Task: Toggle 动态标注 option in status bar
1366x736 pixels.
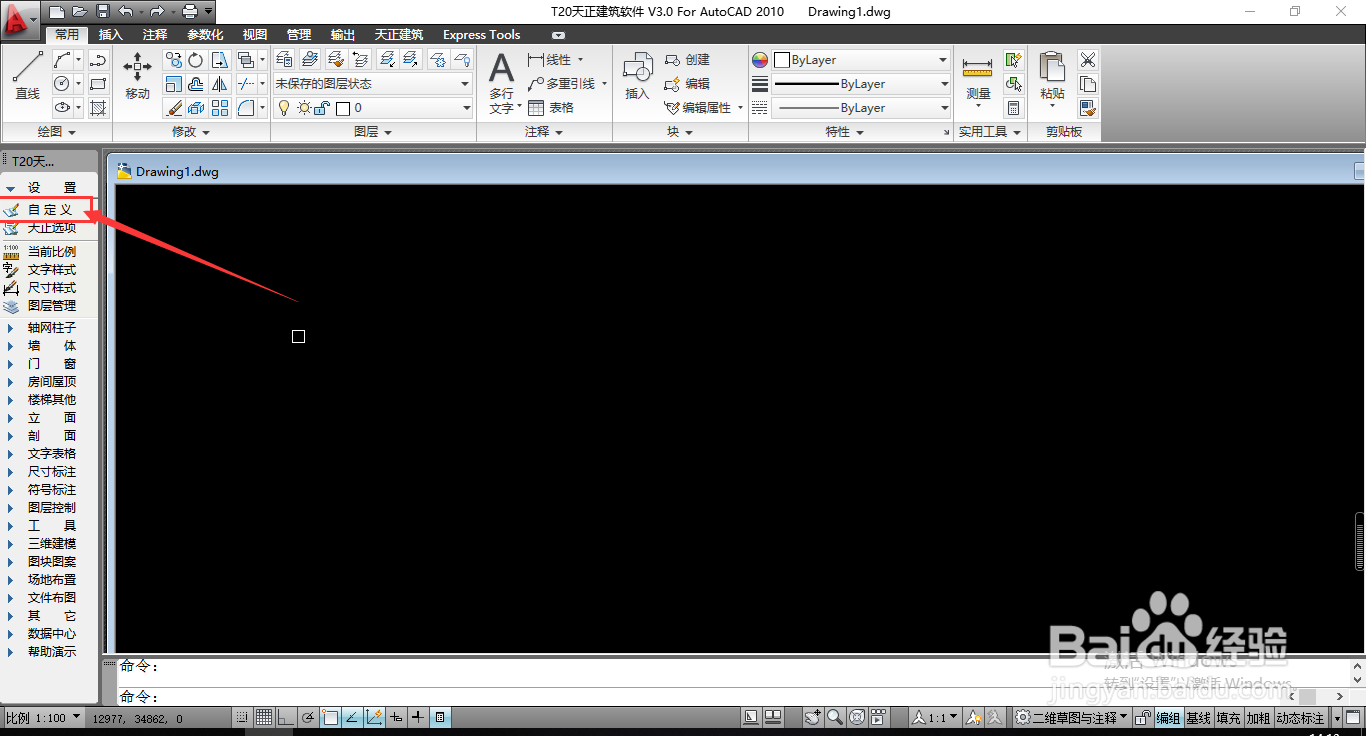Action: pos(1300,718)
